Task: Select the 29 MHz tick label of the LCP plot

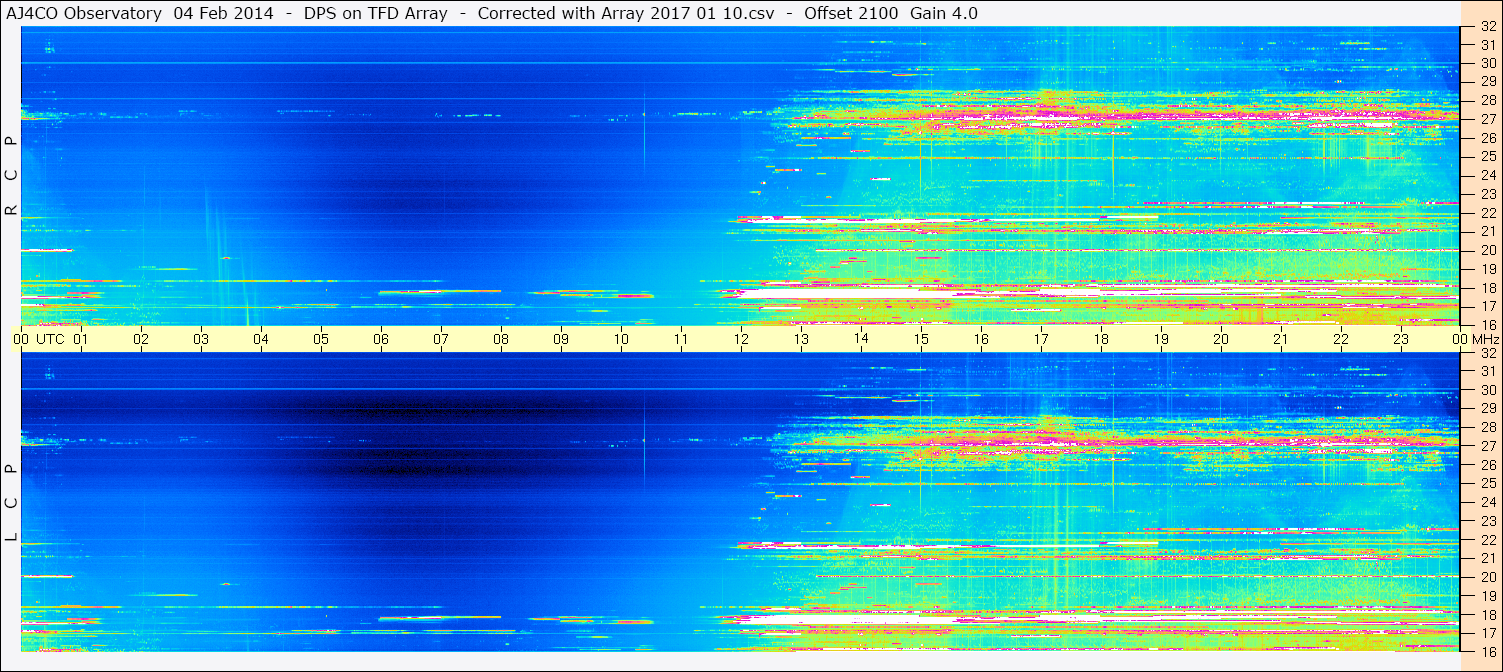Action: pyautogui.click(x=1487, y=409)
